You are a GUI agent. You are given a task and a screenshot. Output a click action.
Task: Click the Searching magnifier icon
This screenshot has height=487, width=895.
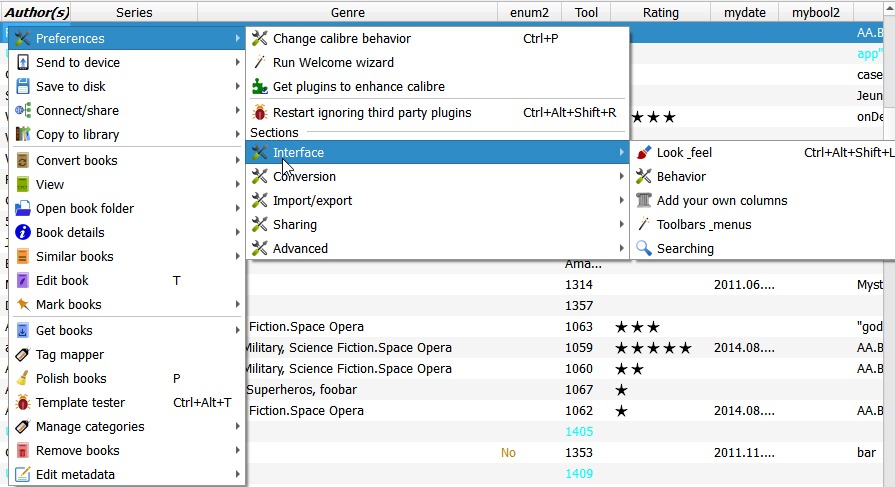point(644,248)
